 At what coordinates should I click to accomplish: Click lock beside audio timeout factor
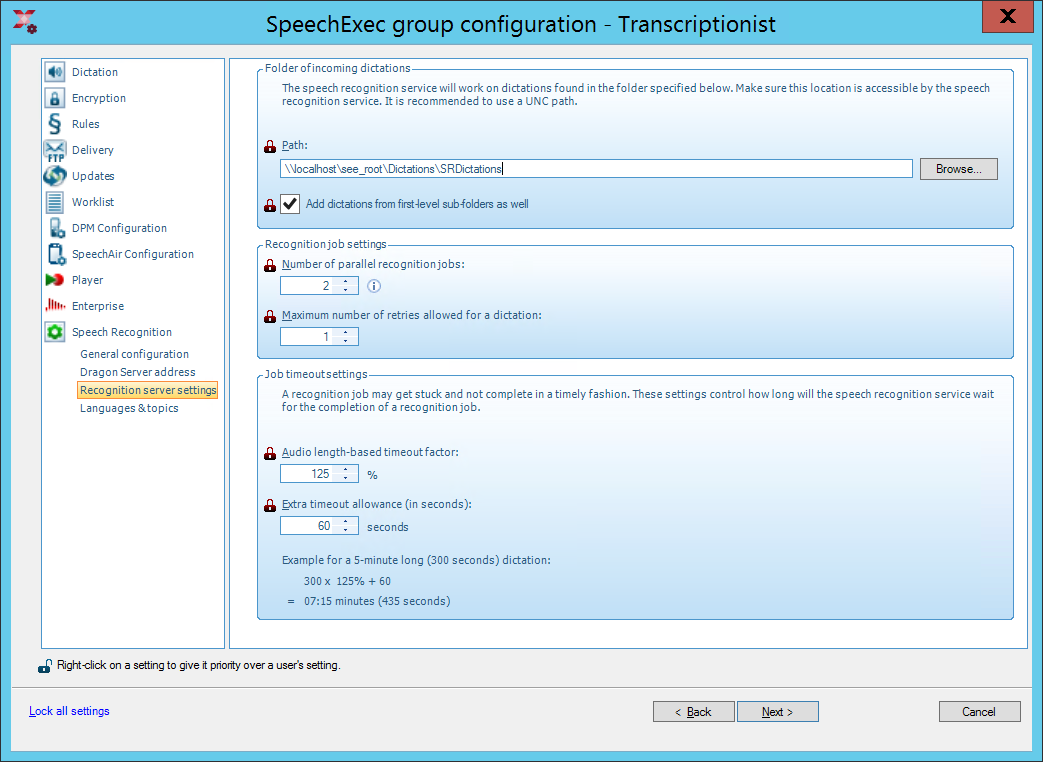270,453
